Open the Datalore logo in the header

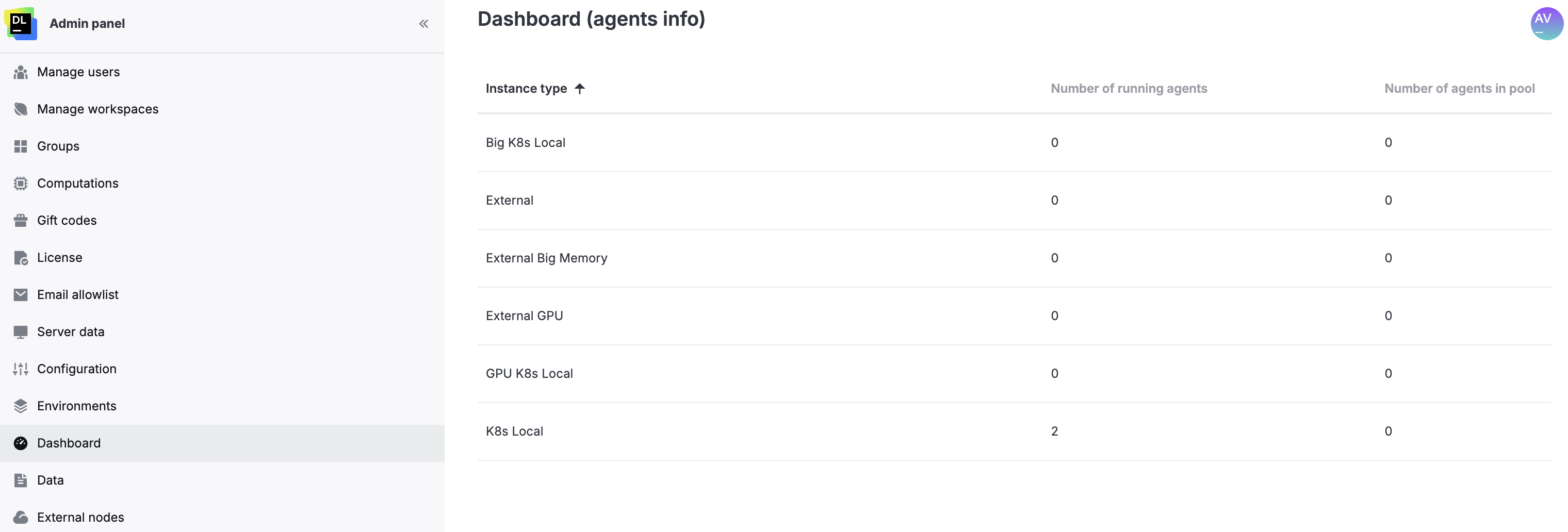(21, 24)
